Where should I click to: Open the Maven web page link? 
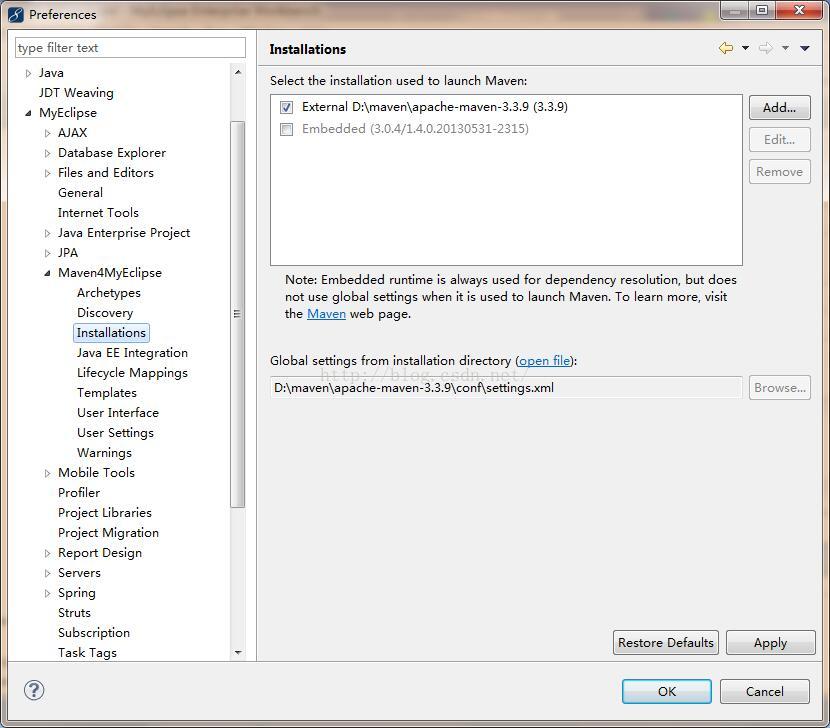(x=326, y=314)
